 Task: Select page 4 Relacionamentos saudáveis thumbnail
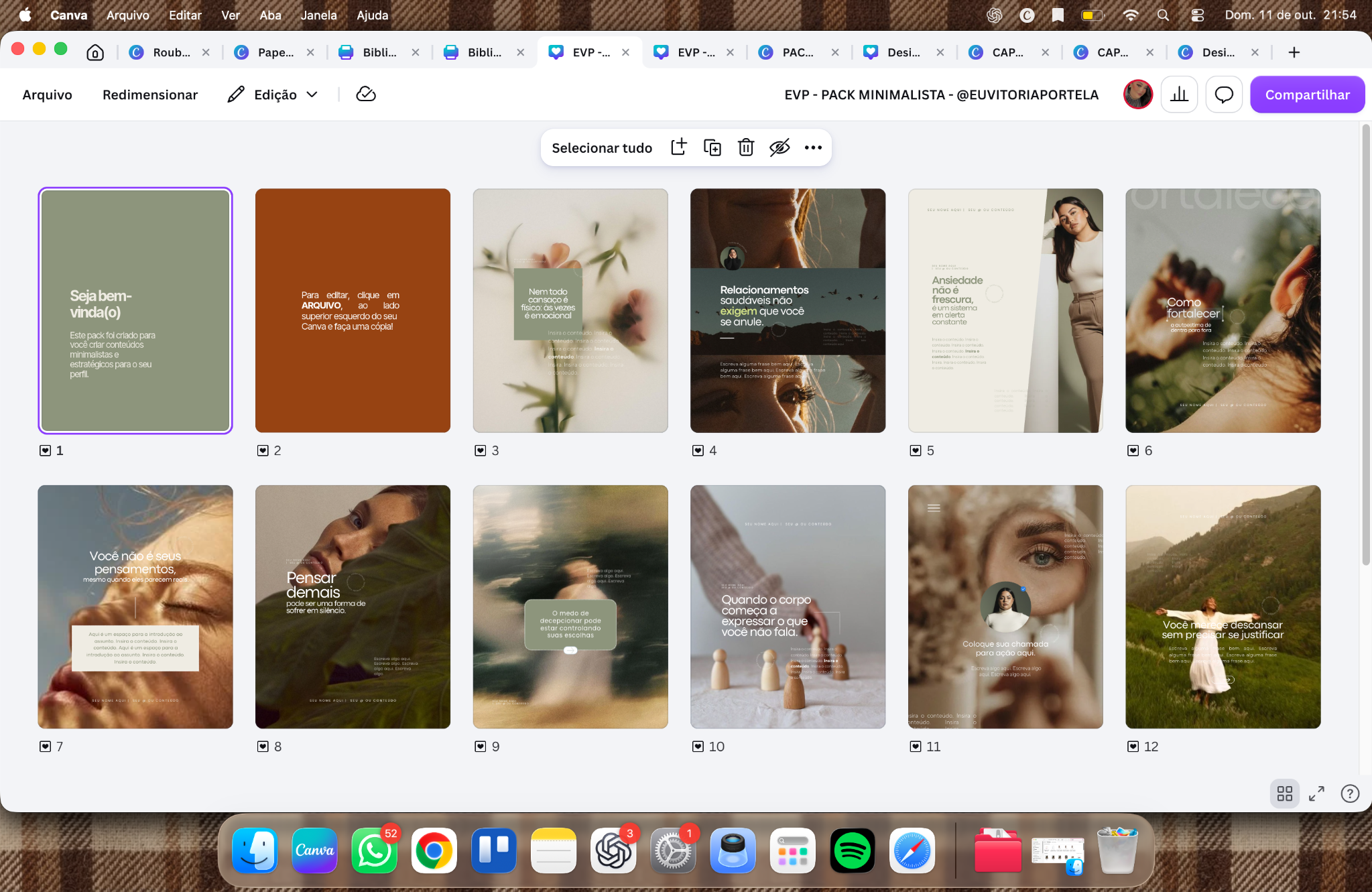pos(788,310)
